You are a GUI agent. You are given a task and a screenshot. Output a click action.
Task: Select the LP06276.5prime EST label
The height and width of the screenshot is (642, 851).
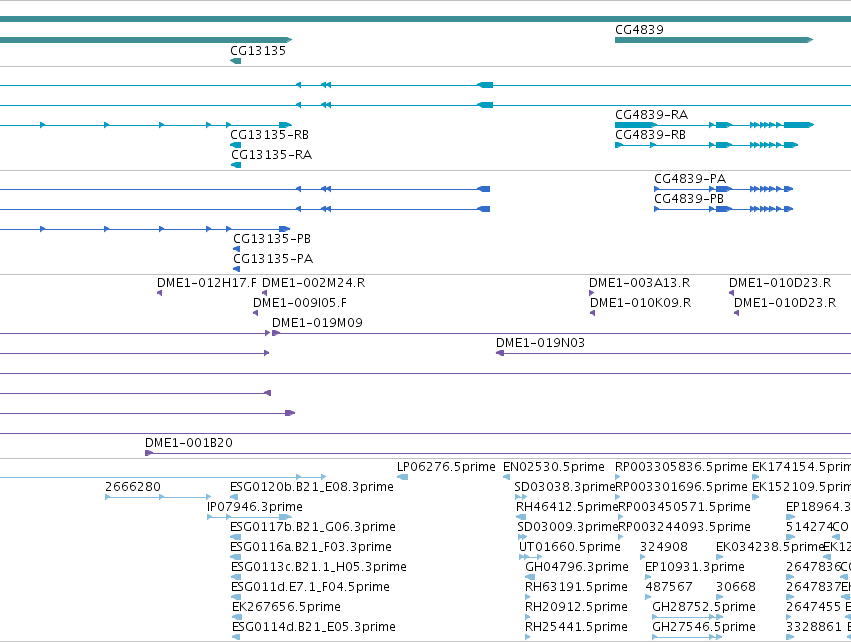446,467
